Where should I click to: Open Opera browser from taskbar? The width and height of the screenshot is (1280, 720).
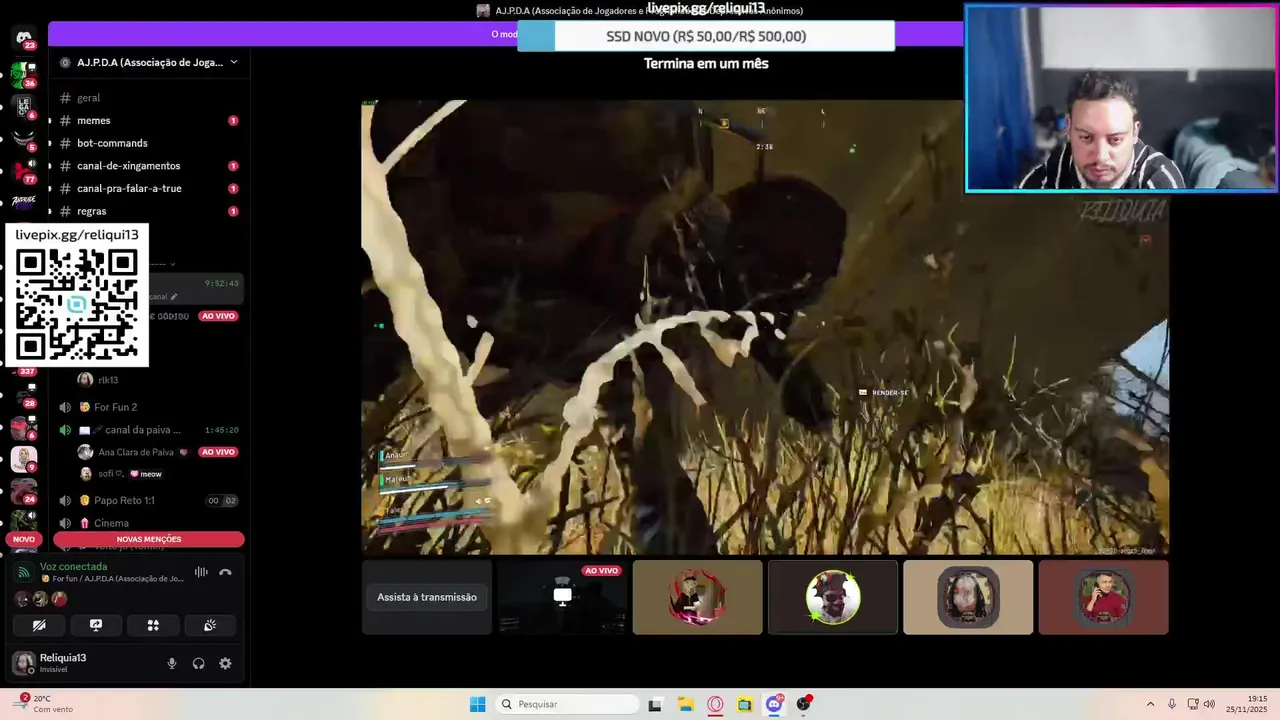(715, 704)
